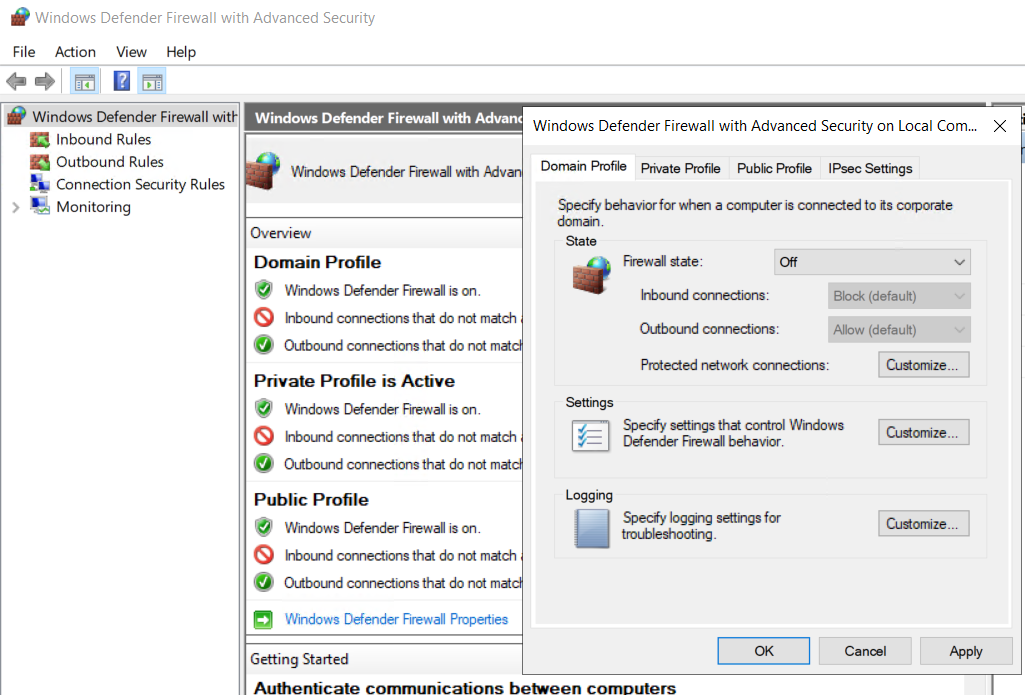Click green shield icon under Domain Profile firewall on

click(x=263, y=289)
